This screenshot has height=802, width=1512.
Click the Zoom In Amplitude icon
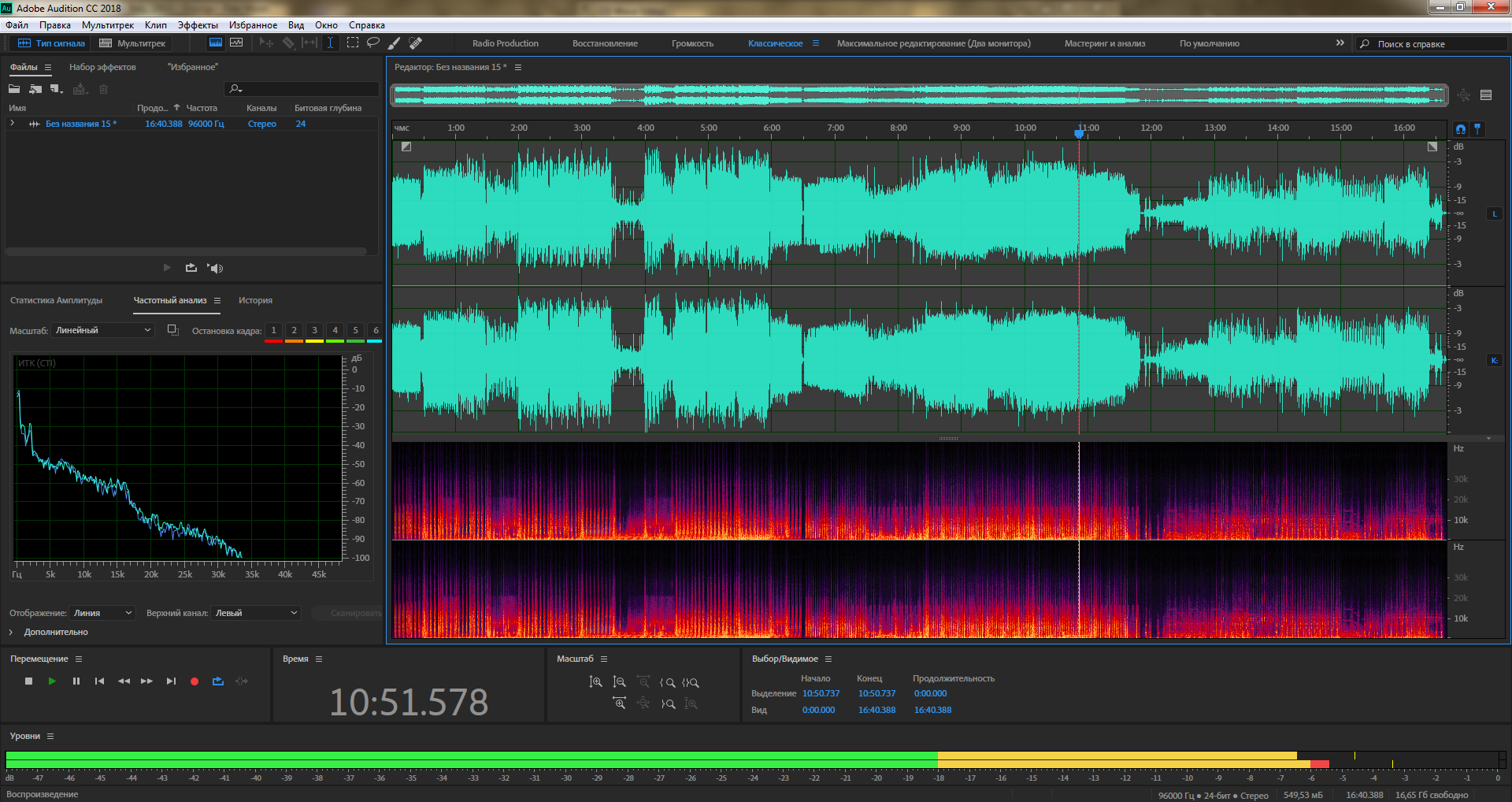(595, 682)
